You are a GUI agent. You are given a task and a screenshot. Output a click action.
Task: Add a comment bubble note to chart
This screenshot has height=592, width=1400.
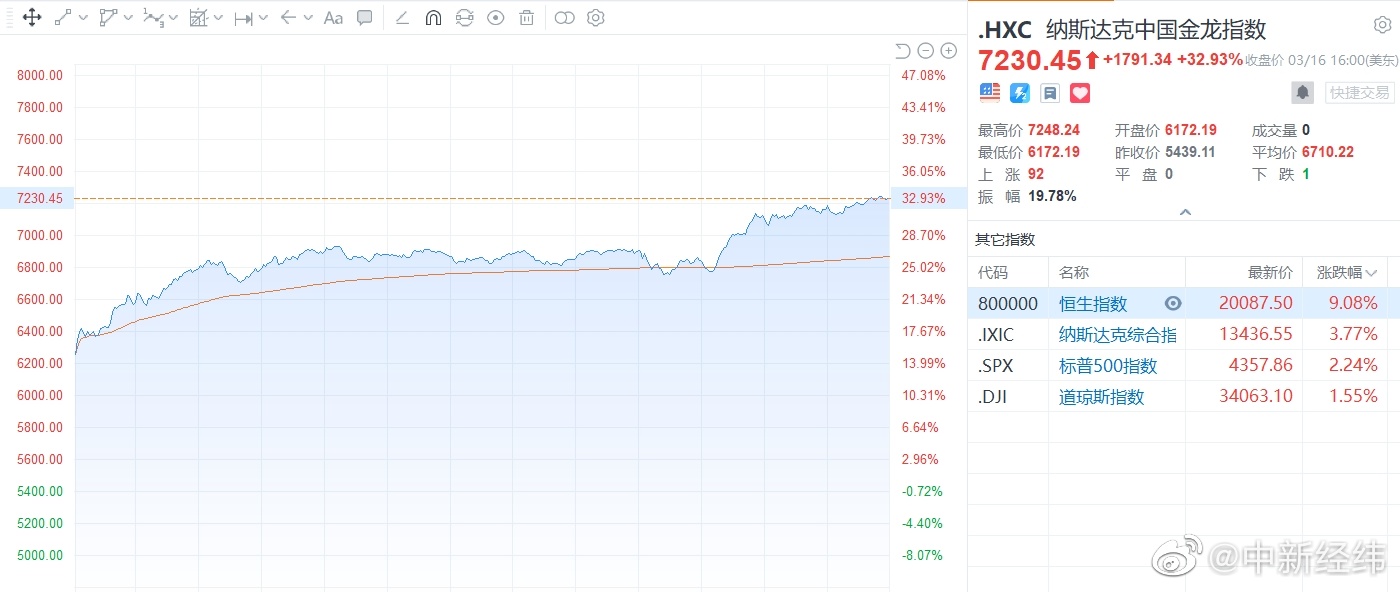coord(365,18)
